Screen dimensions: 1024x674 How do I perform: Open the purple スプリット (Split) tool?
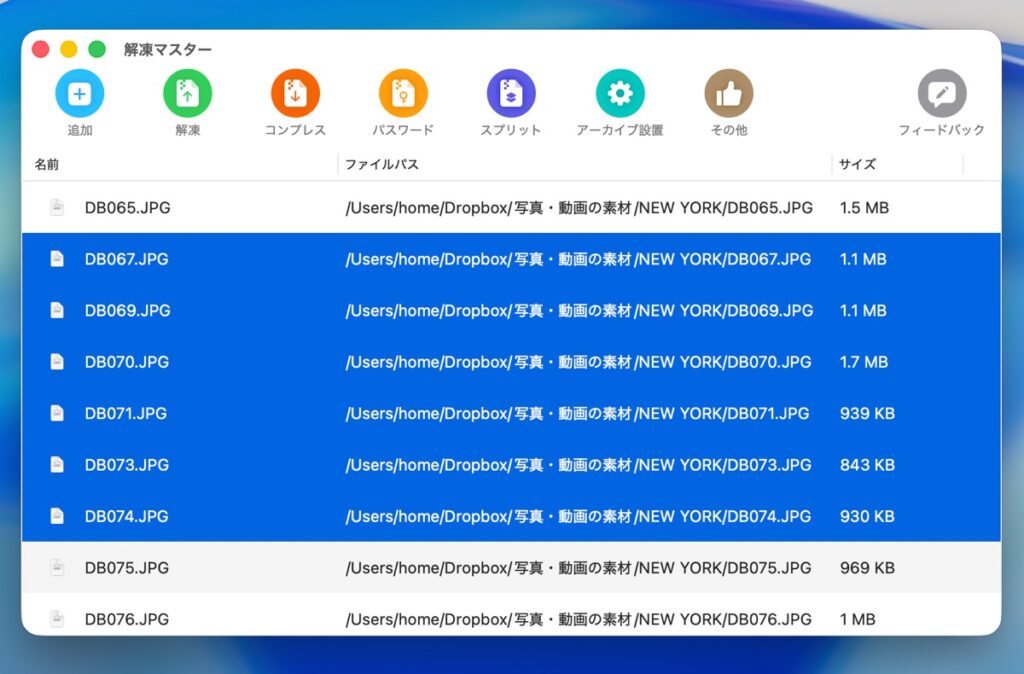pos(511,94)
